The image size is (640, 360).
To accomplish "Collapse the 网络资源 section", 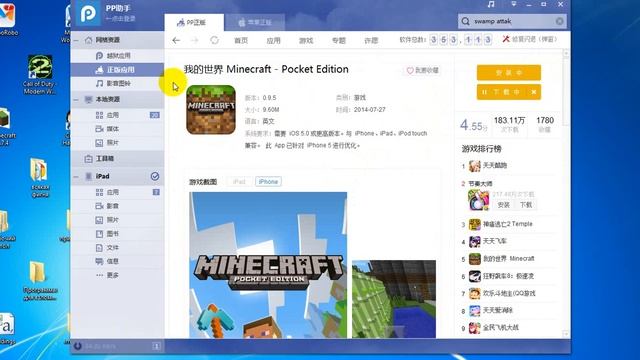I will tap(76, 40).
